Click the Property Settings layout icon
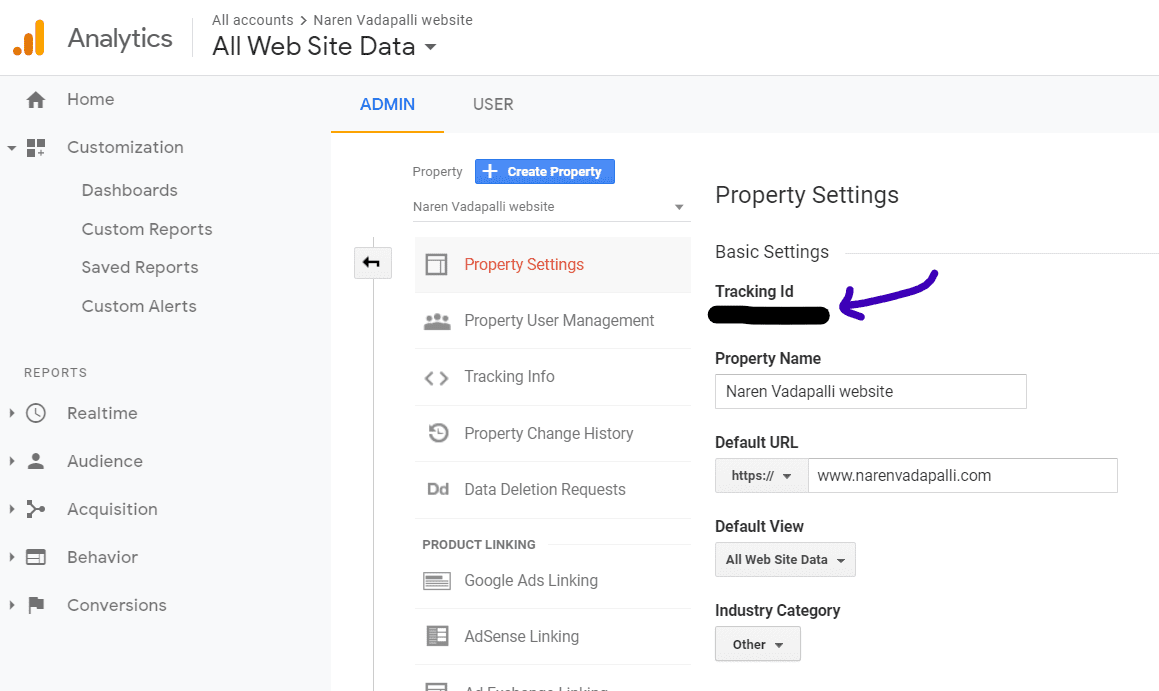Screen dimensions: 1159x691 [437, 265]
